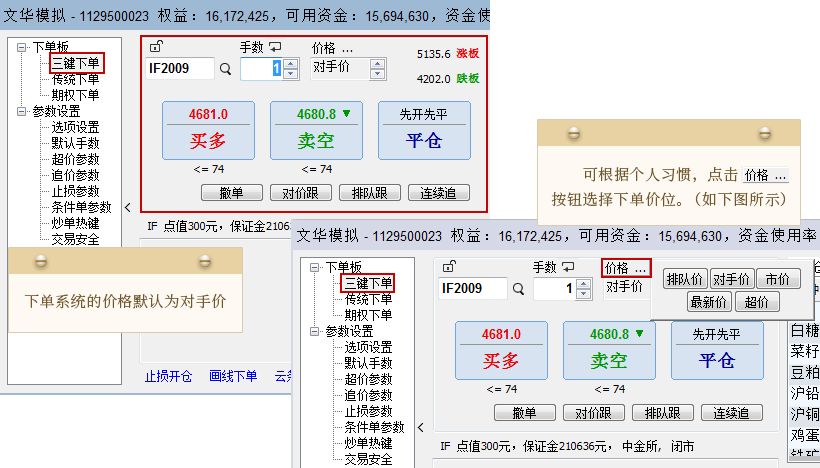
Task: Open the 止损开仓 link
Action: [x=168, y=376]
